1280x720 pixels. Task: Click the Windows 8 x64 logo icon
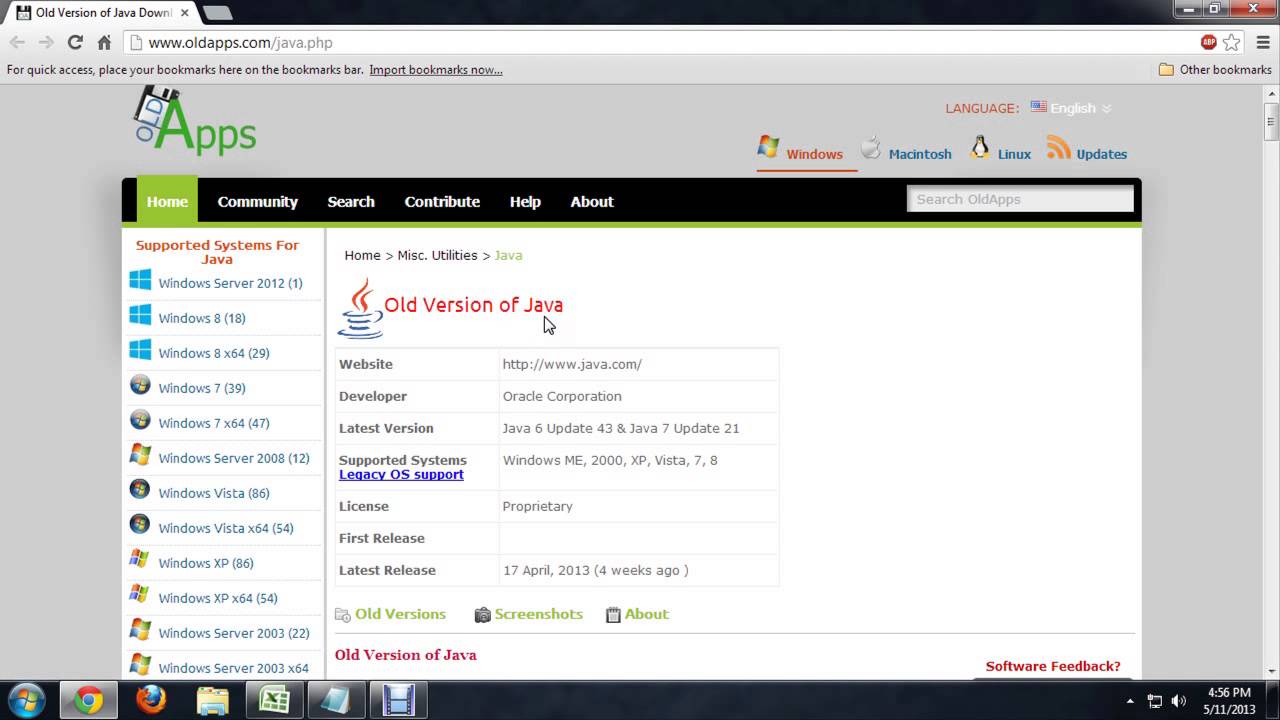[140, 351]
